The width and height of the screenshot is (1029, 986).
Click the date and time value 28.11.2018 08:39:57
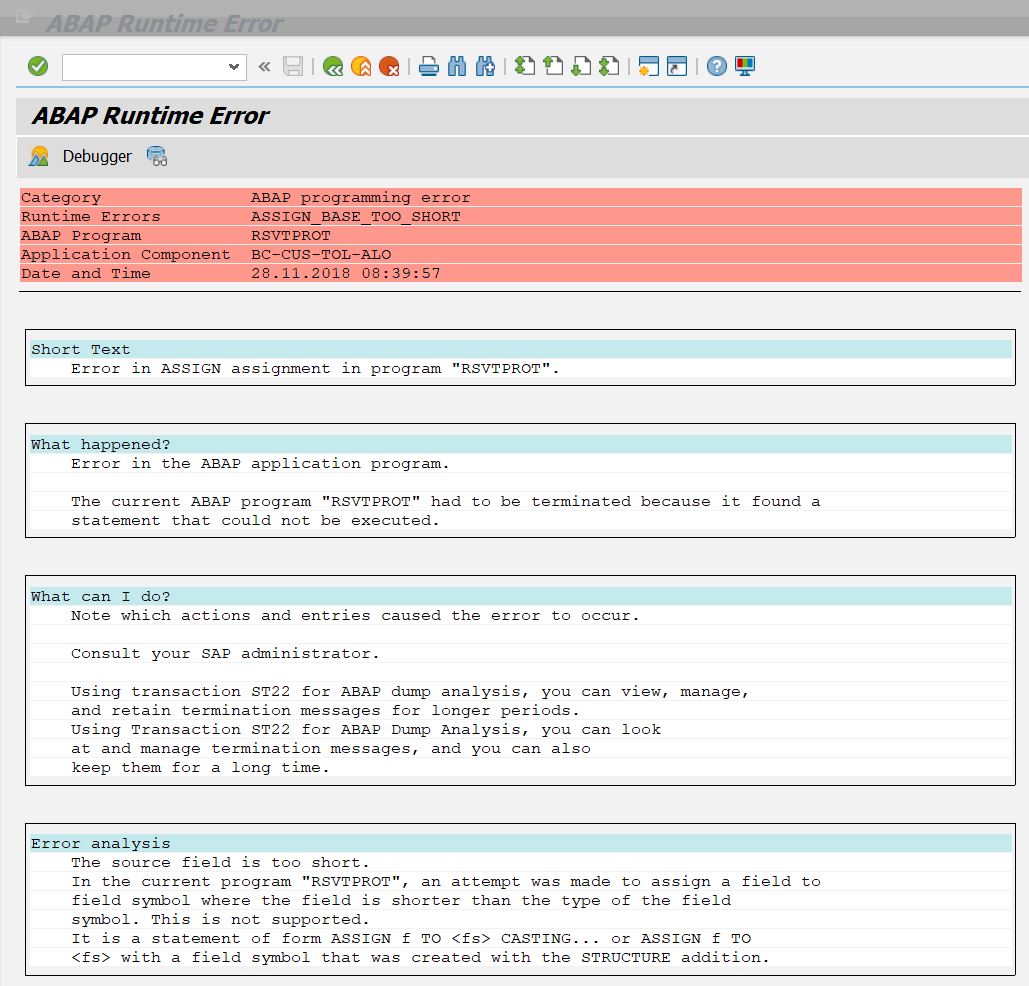click(x=346, y=273)
